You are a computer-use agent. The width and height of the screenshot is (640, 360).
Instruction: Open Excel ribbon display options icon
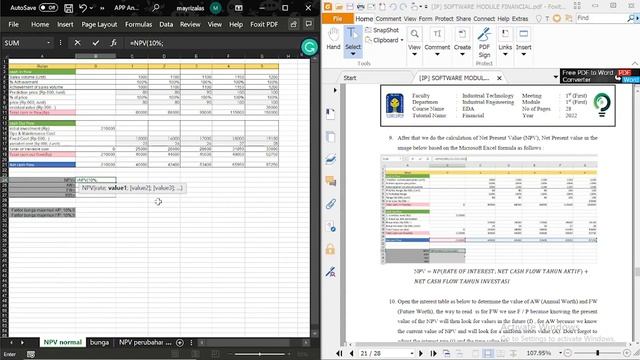(x=239, y=8)
